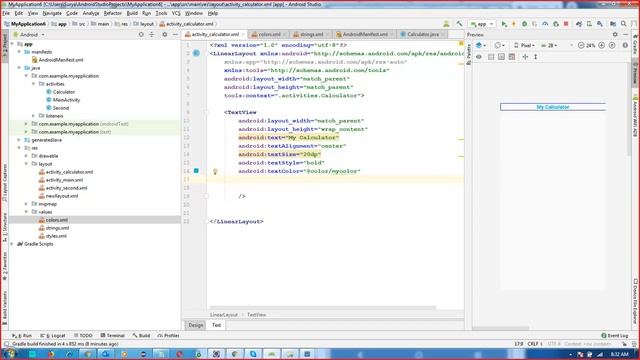Click Firefox icon in the taskbar
Image resolution: width=640 pixels, height=360 pixels.
pos(51,354)
